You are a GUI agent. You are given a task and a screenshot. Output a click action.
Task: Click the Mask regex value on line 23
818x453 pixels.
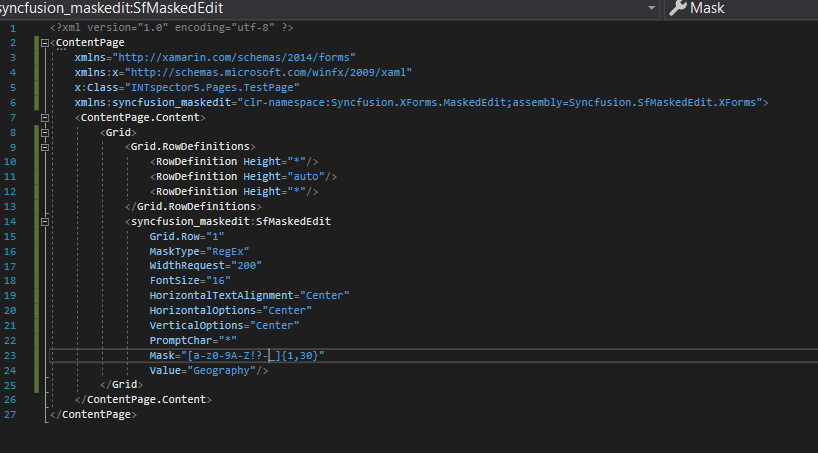[252, 356]
